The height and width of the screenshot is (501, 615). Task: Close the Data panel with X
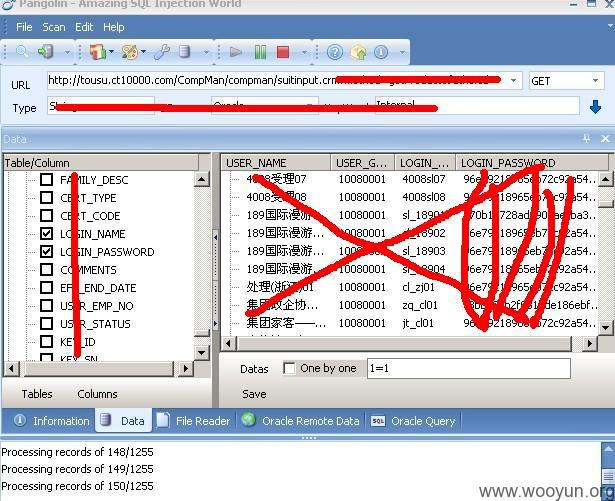pos(605,138)
